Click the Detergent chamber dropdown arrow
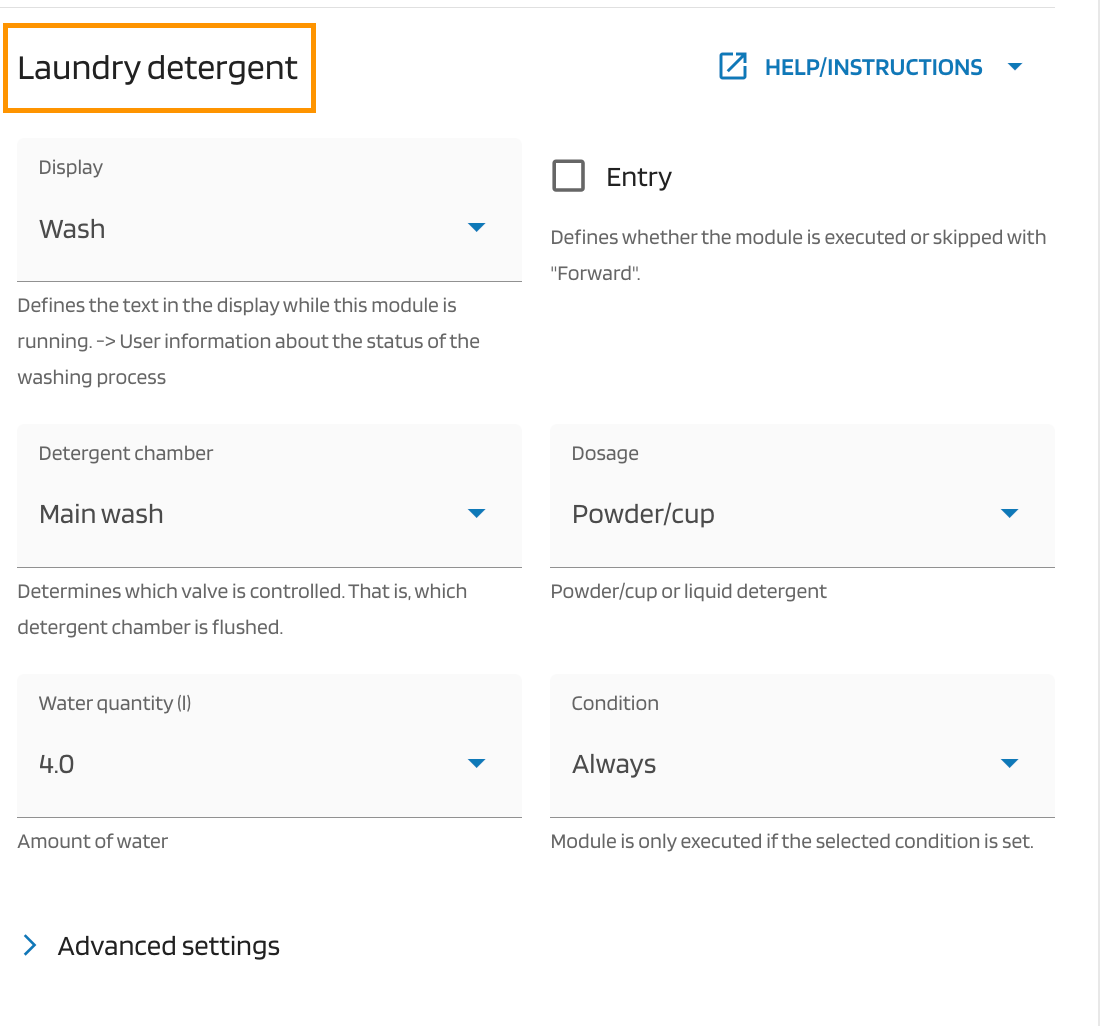 [477, 514]
